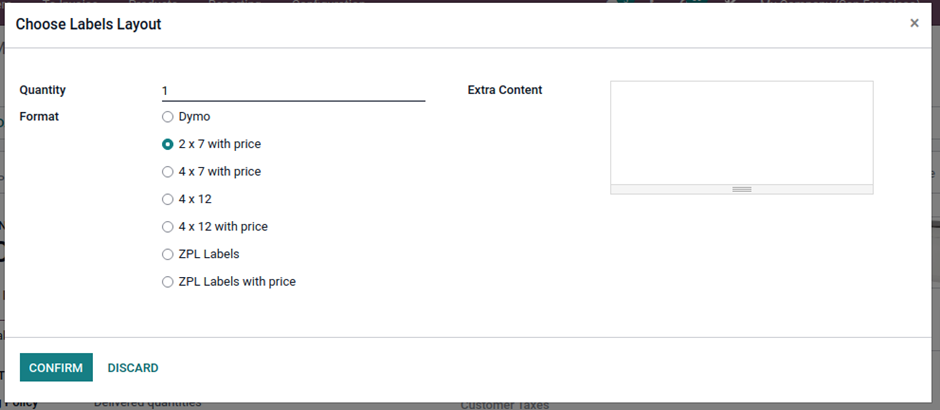Image resolution: width=940 pixels, height=410 pixels.
Task: Click the Customer Taxes label behind the dialog
Action: [x=504, y=405]
